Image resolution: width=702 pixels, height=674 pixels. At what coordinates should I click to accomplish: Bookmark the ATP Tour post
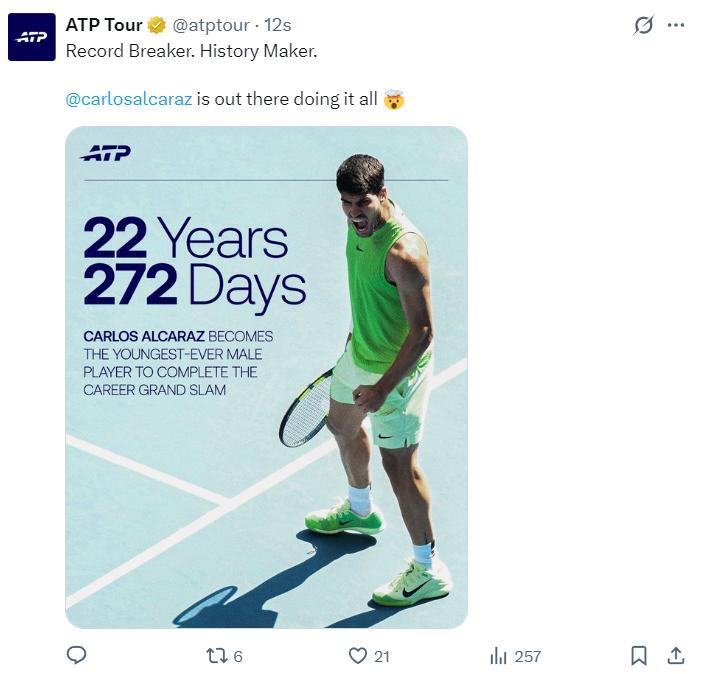pos(639,655)
